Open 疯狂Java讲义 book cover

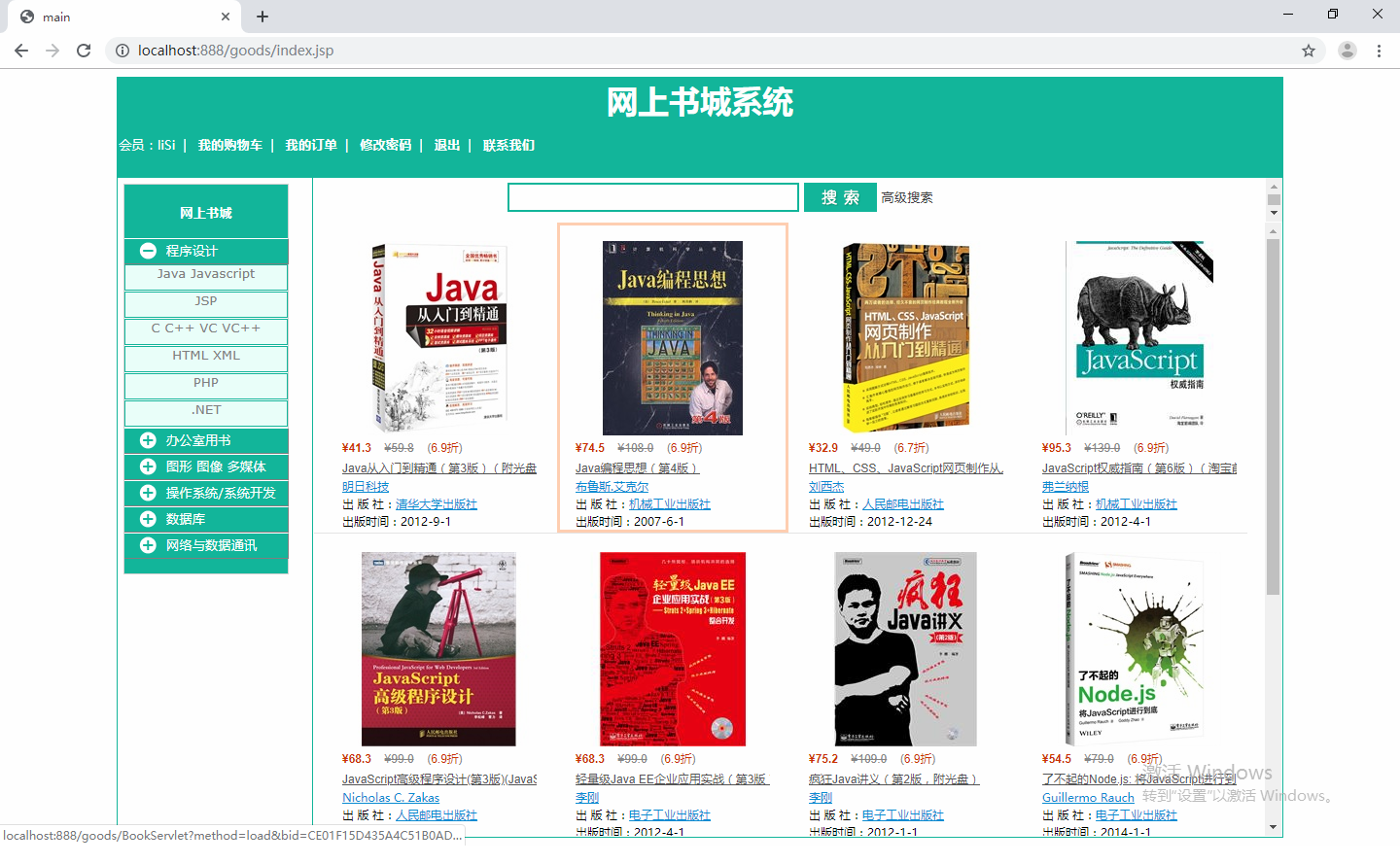pos(906,649)
